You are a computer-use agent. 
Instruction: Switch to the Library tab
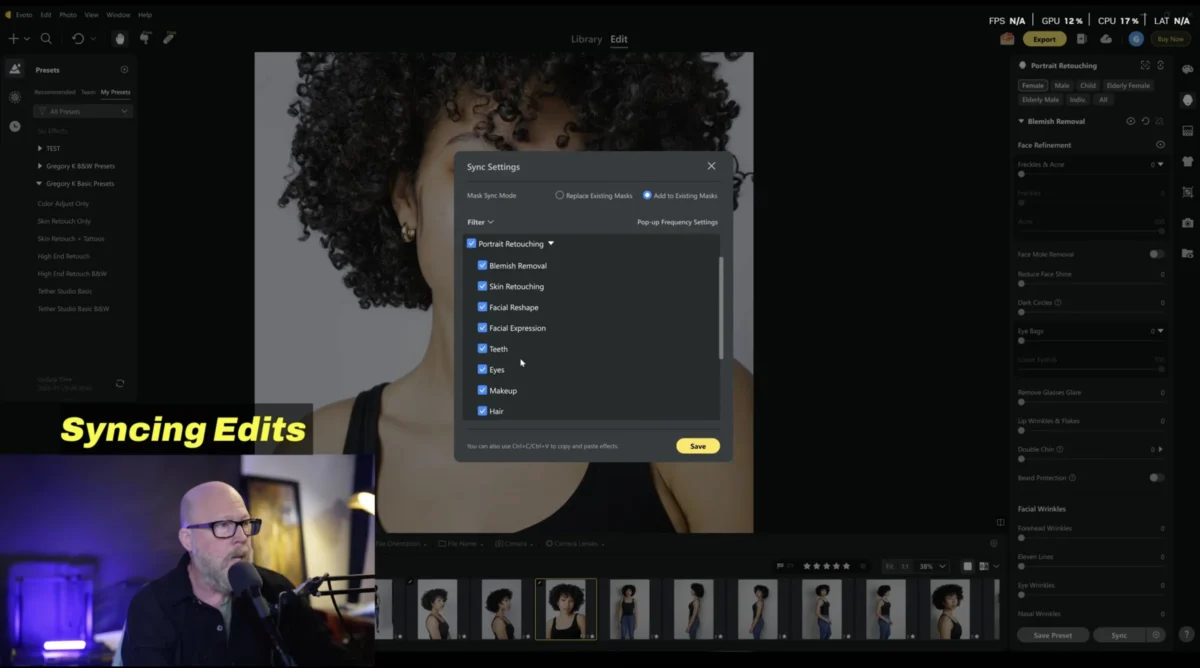coord(586,39)
